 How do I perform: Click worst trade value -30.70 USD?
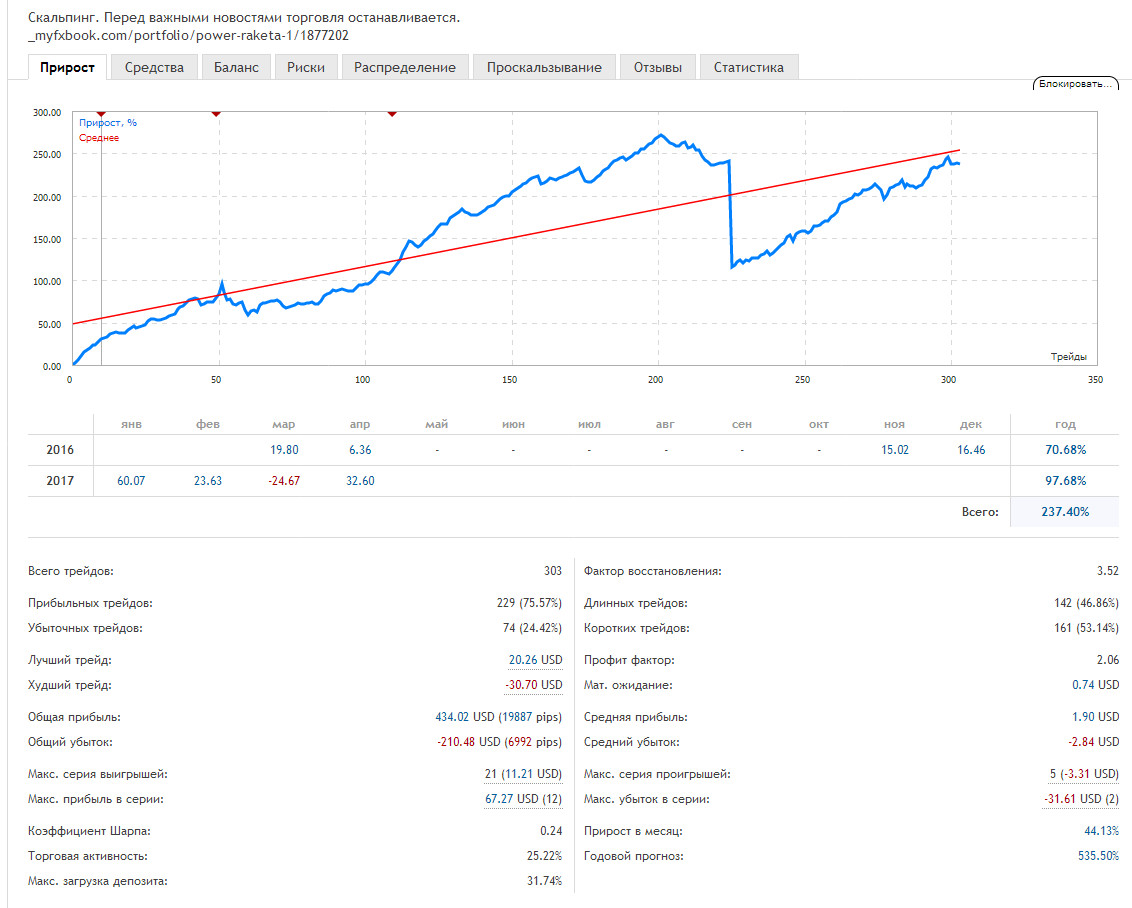click(x=534, y=684)
